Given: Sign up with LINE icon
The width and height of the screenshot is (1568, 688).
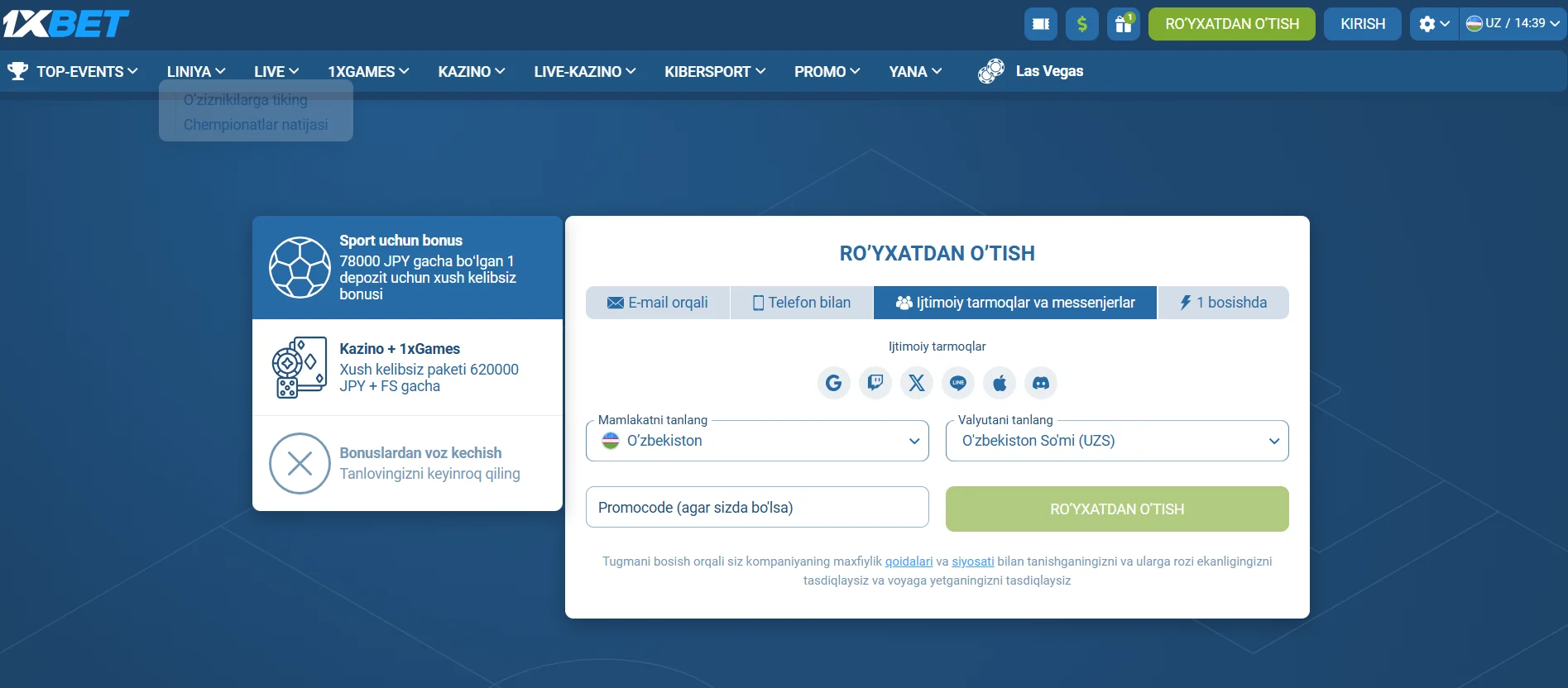Looking at the screenshot, I should pyautogui.click(x=958, y=383).
